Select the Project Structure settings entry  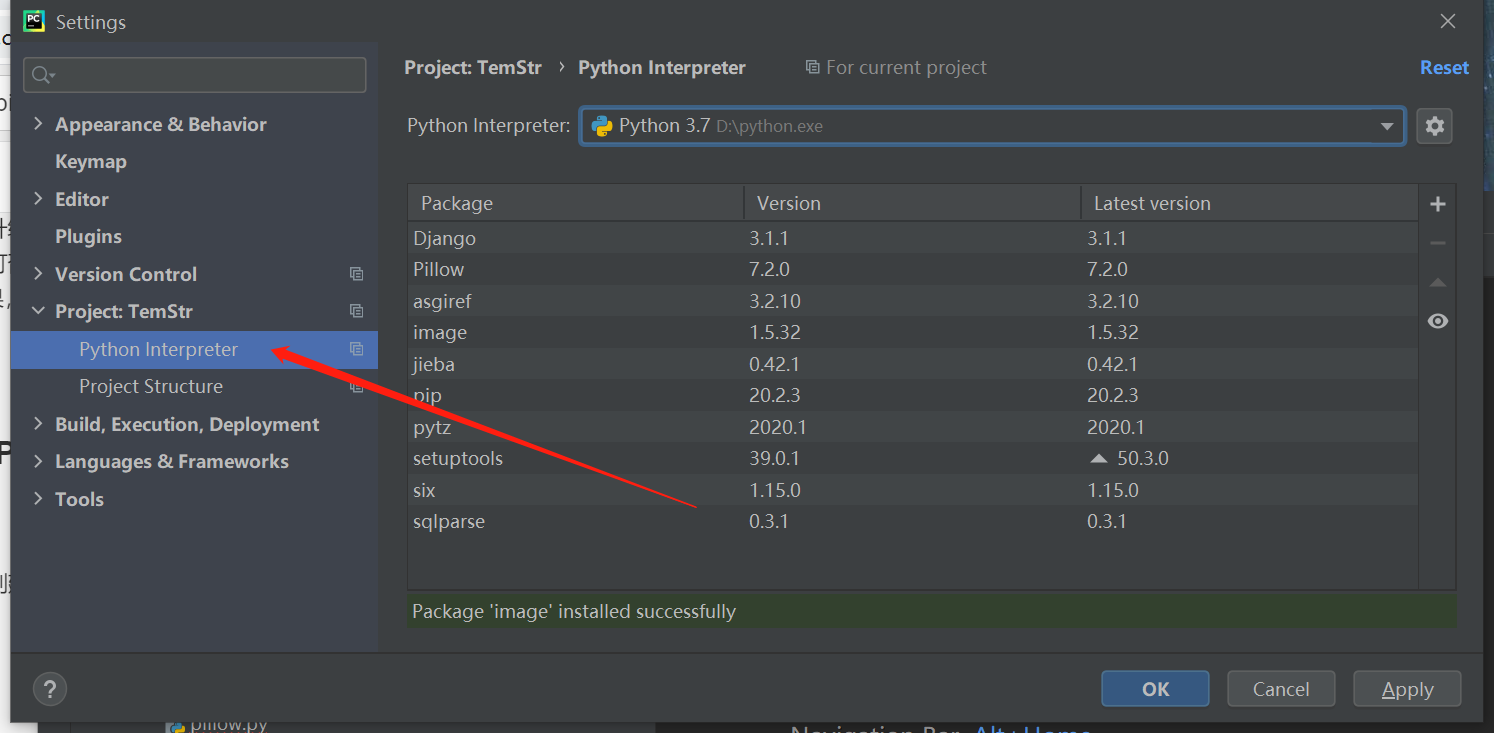pyautogui.click(x=150, y=386)
